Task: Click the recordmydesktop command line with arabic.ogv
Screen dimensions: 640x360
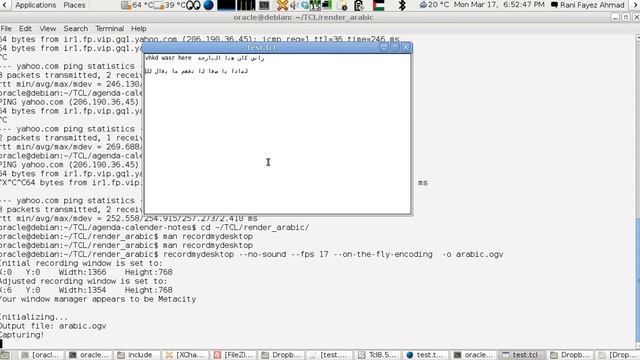Action: (251, 254)
